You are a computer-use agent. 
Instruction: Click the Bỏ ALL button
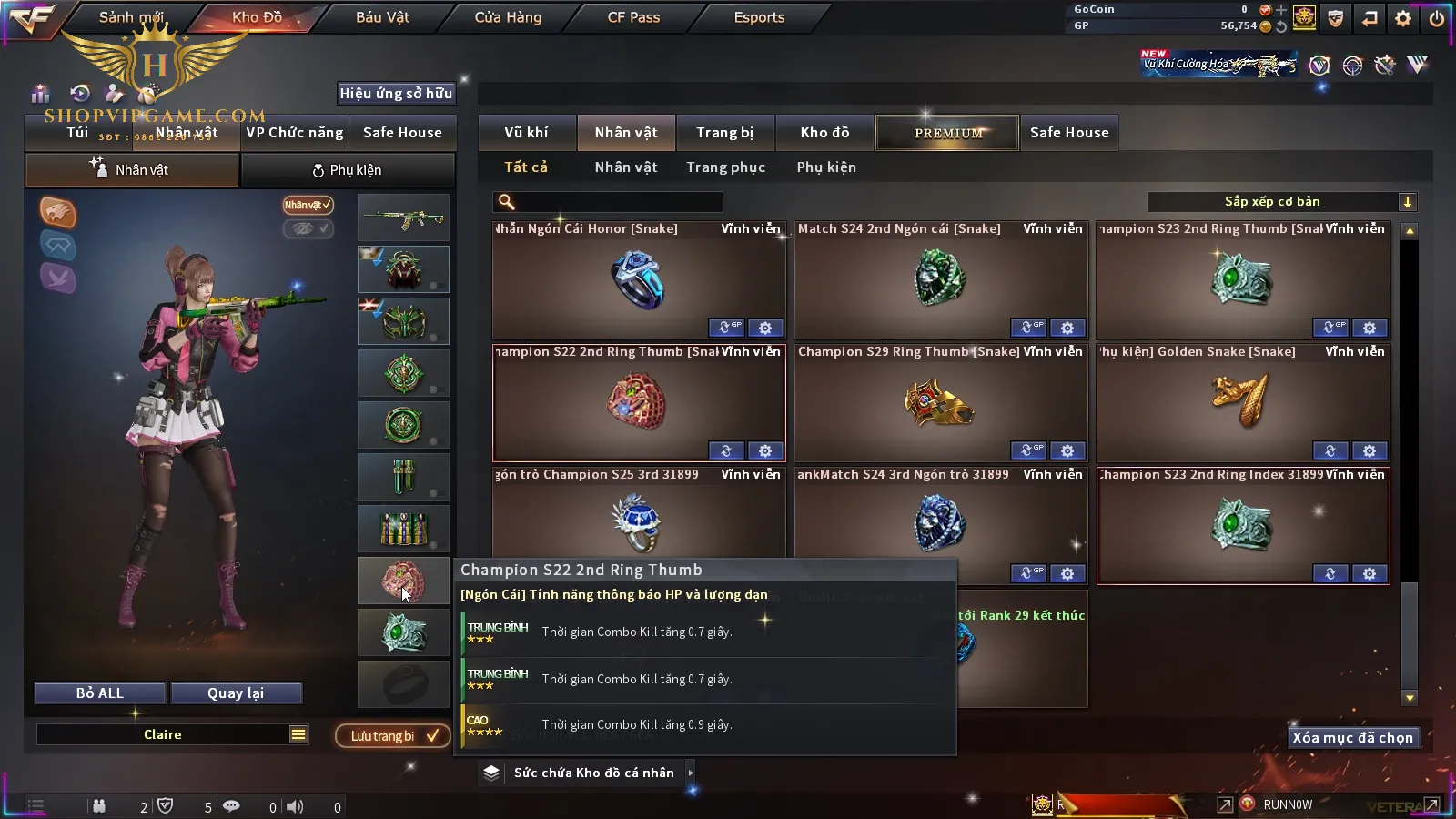tap(100, 693)
